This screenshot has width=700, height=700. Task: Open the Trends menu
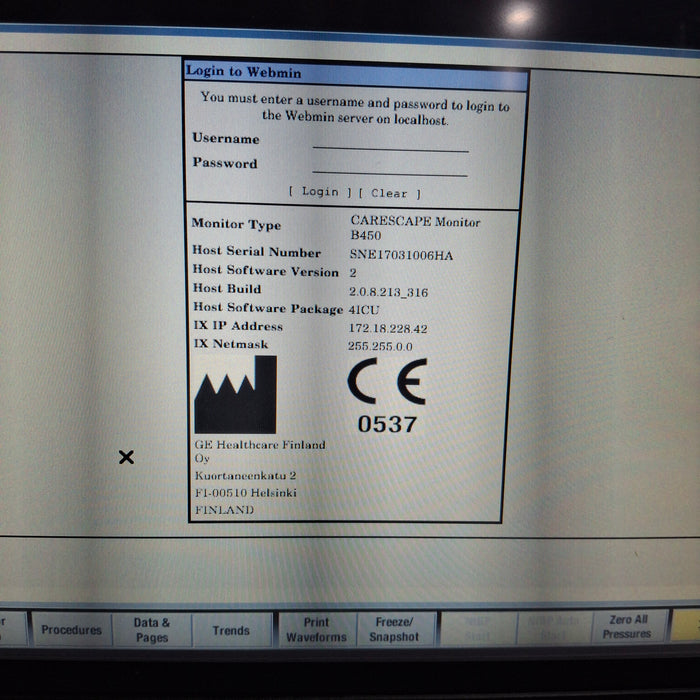(231, 630)
